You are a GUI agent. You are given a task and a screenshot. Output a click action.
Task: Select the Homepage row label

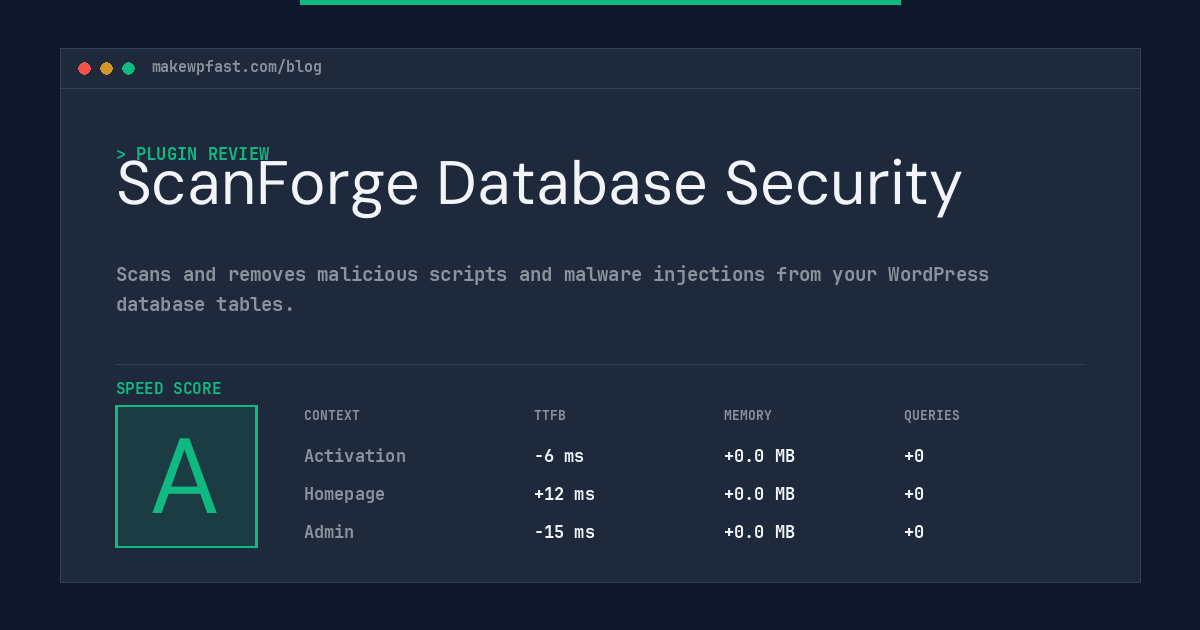coord(344,494)
